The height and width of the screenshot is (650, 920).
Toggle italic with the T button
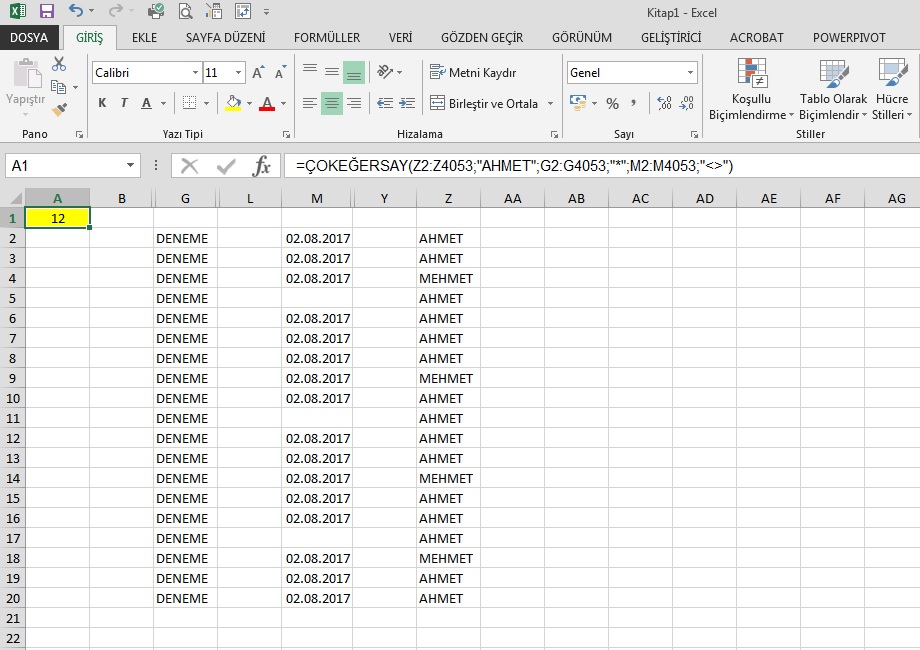124,103
